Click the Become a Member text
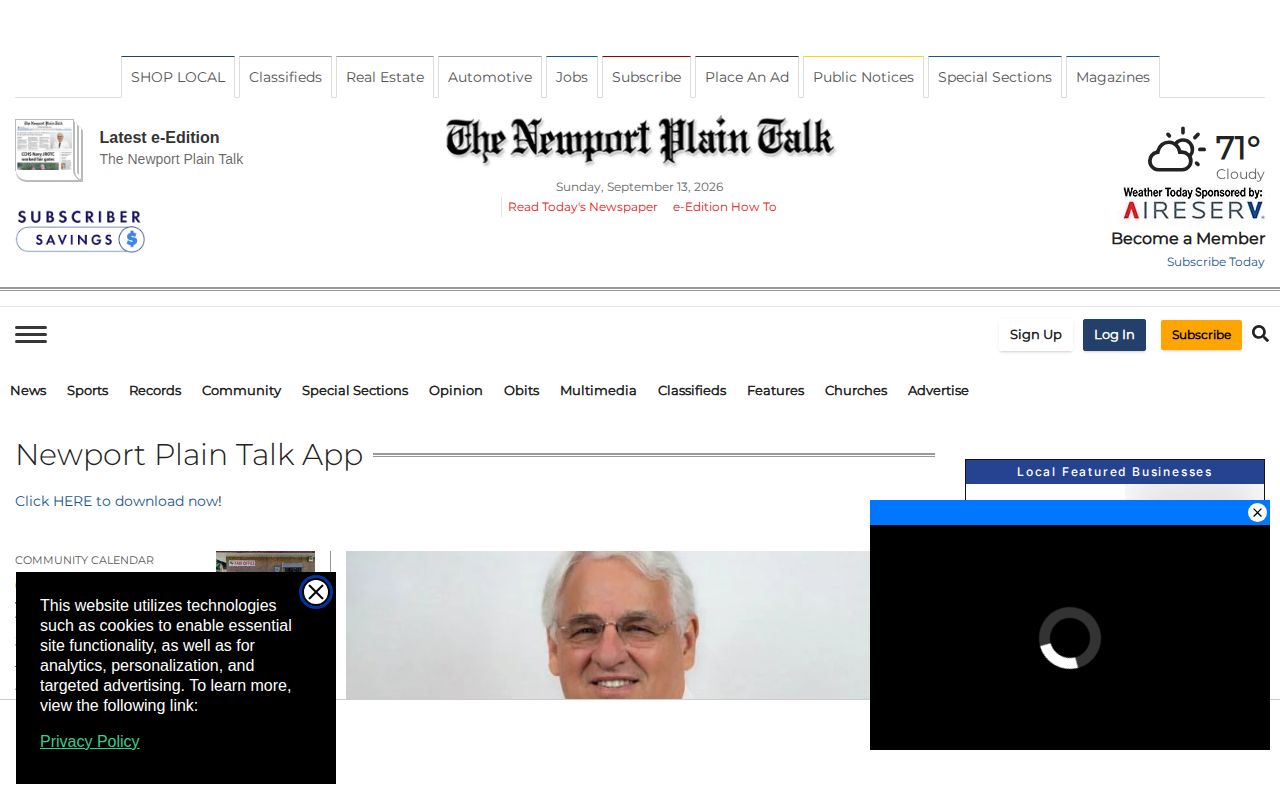1280x800 pixels. pyautogui.click(x=1188, y=238)
